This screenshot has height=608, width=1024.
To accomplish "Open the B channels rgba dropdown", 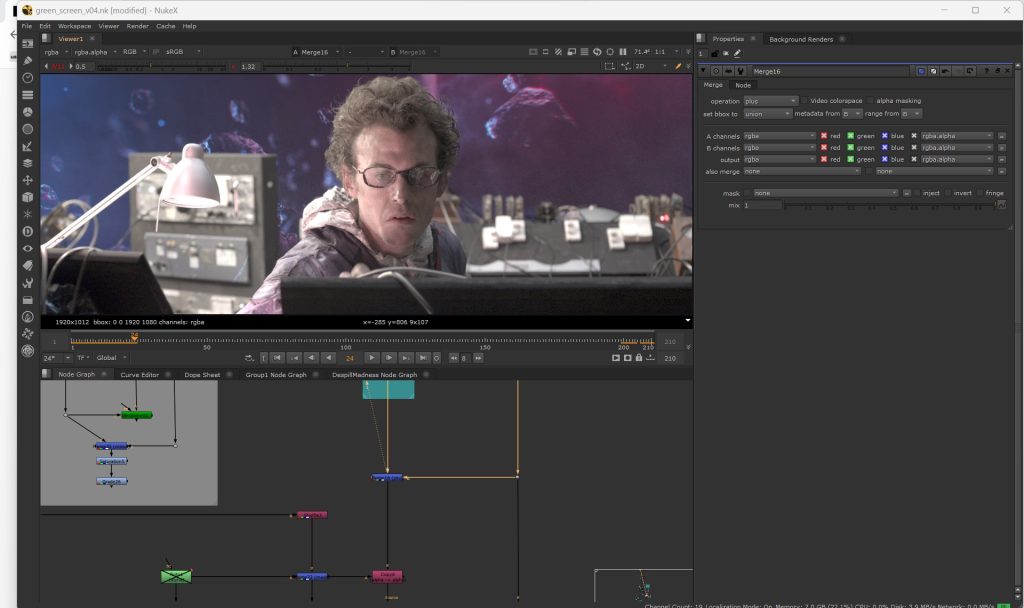I will (780, 148).
